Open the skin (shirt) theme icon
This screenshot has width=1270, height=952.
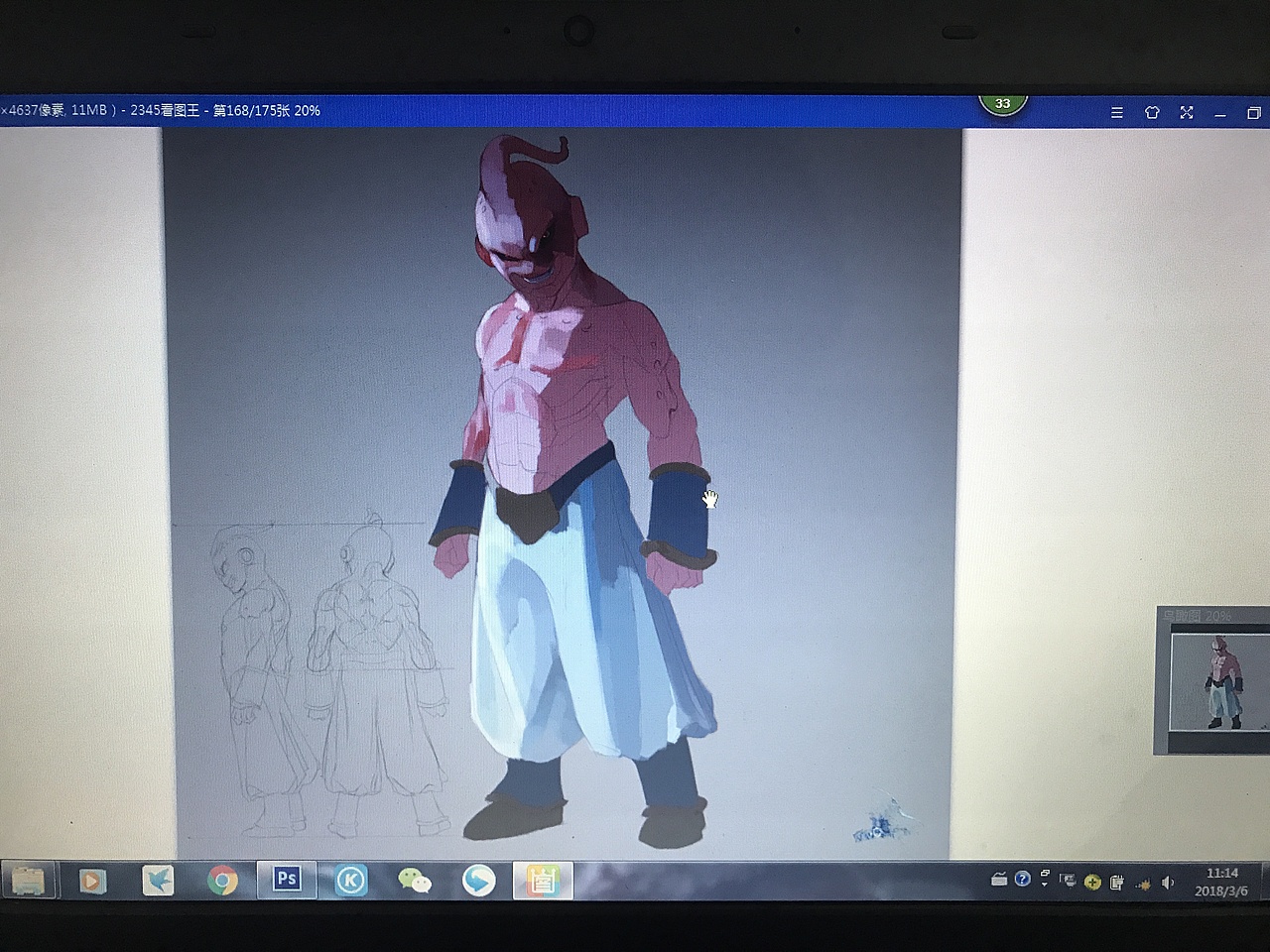click(x=1152, y=113)
